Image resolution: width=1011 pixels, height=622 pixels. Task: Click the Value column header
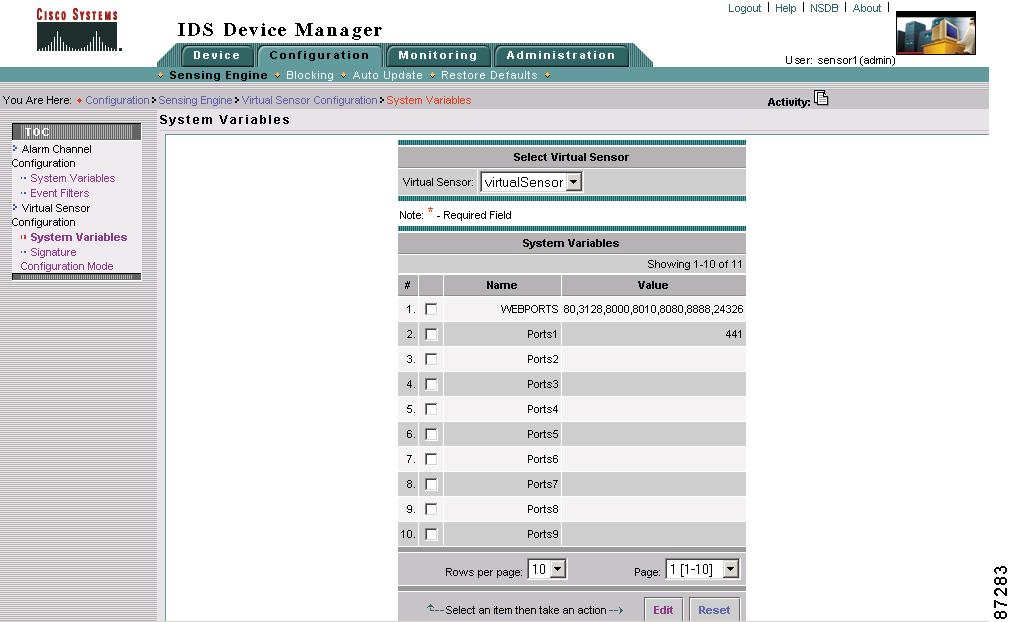653,285
